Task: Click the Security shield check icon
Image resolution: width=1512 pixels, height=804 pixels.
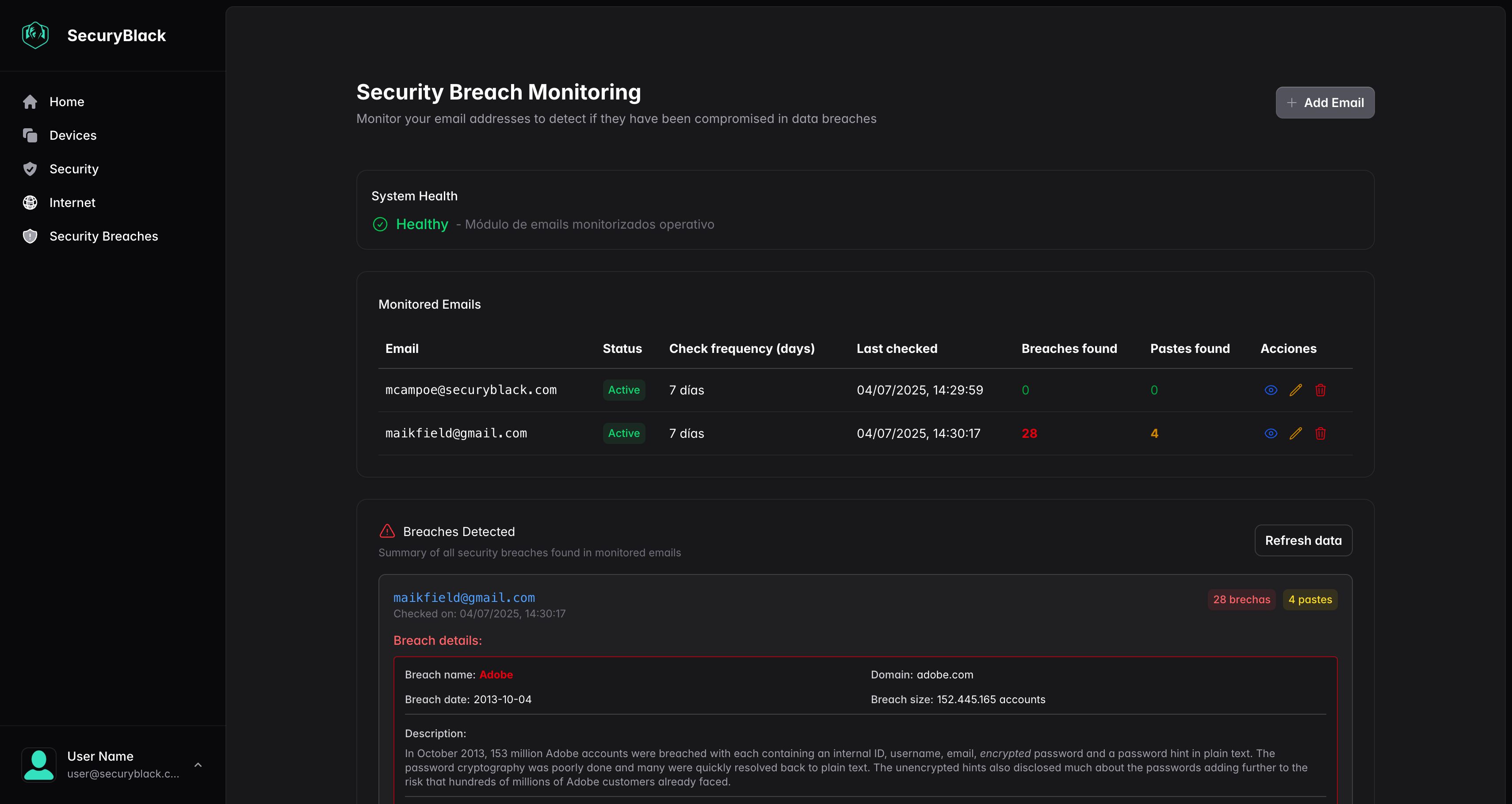Action: 30,169
